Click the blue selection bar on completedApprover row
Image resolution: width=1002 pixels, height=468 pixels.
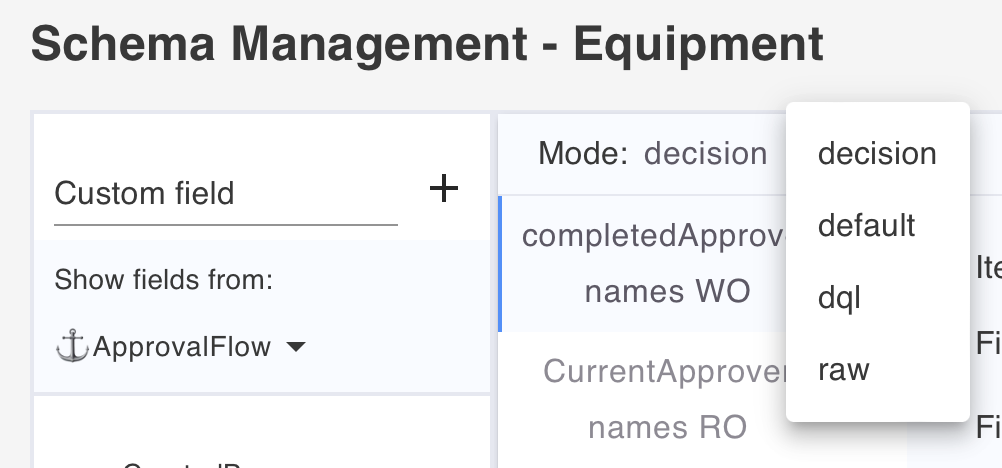[500, 263]
